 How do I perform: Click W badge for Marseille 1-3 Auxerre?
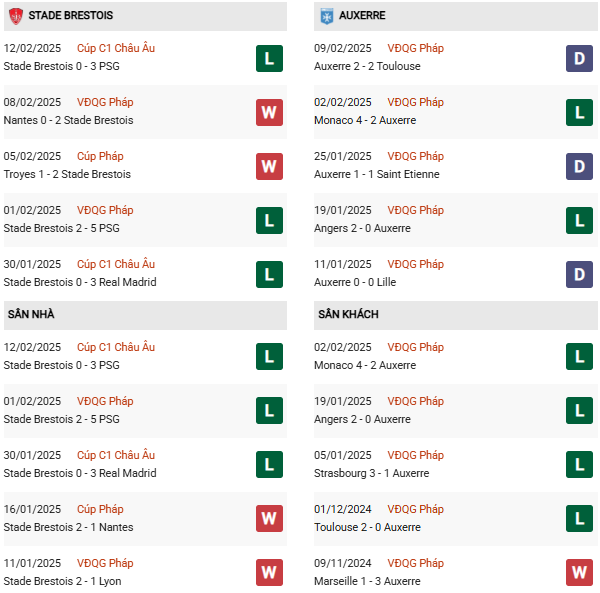point(579,572)
